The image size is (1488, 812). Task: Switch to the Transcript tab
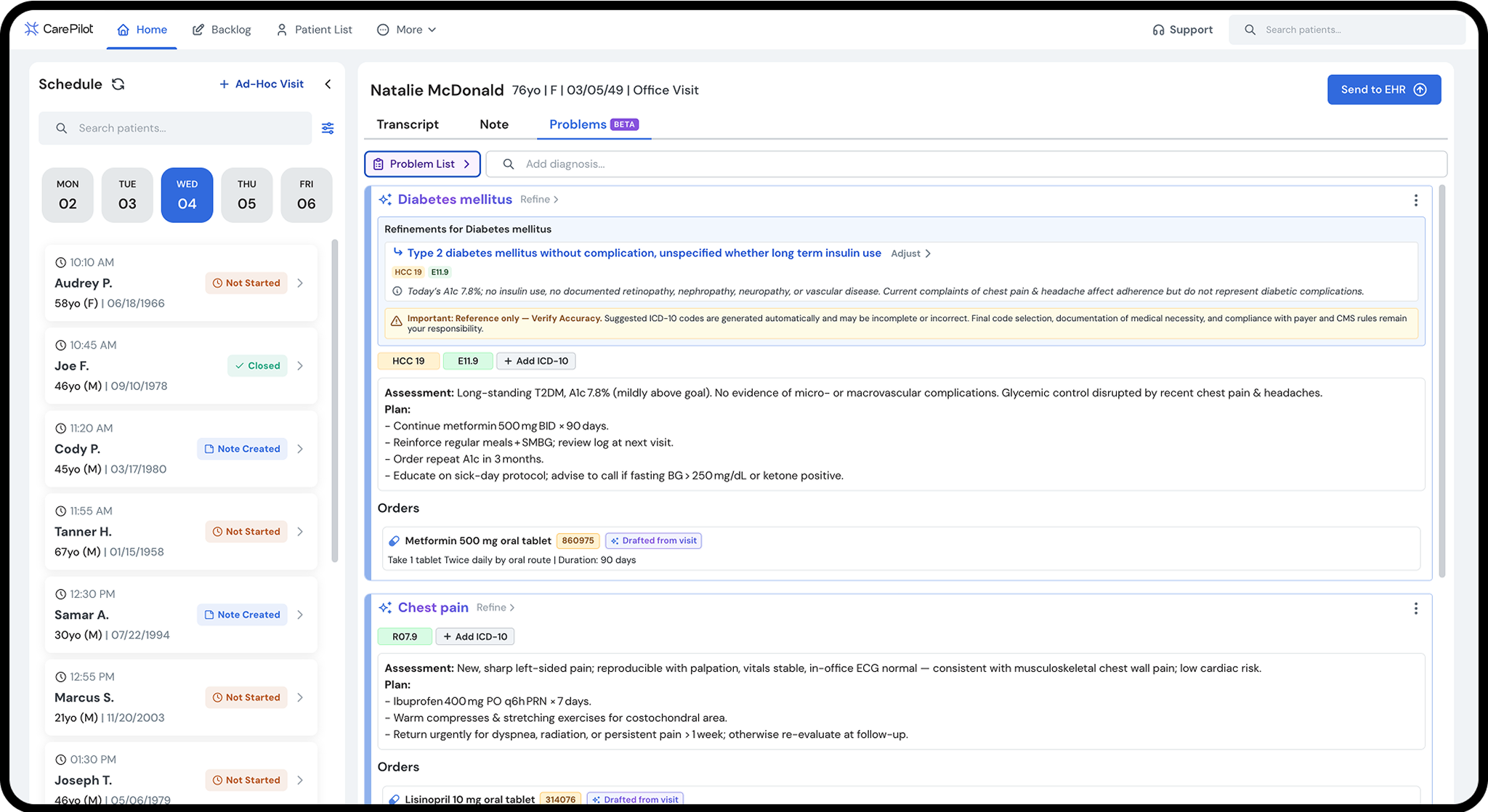(x=407, y=124)
